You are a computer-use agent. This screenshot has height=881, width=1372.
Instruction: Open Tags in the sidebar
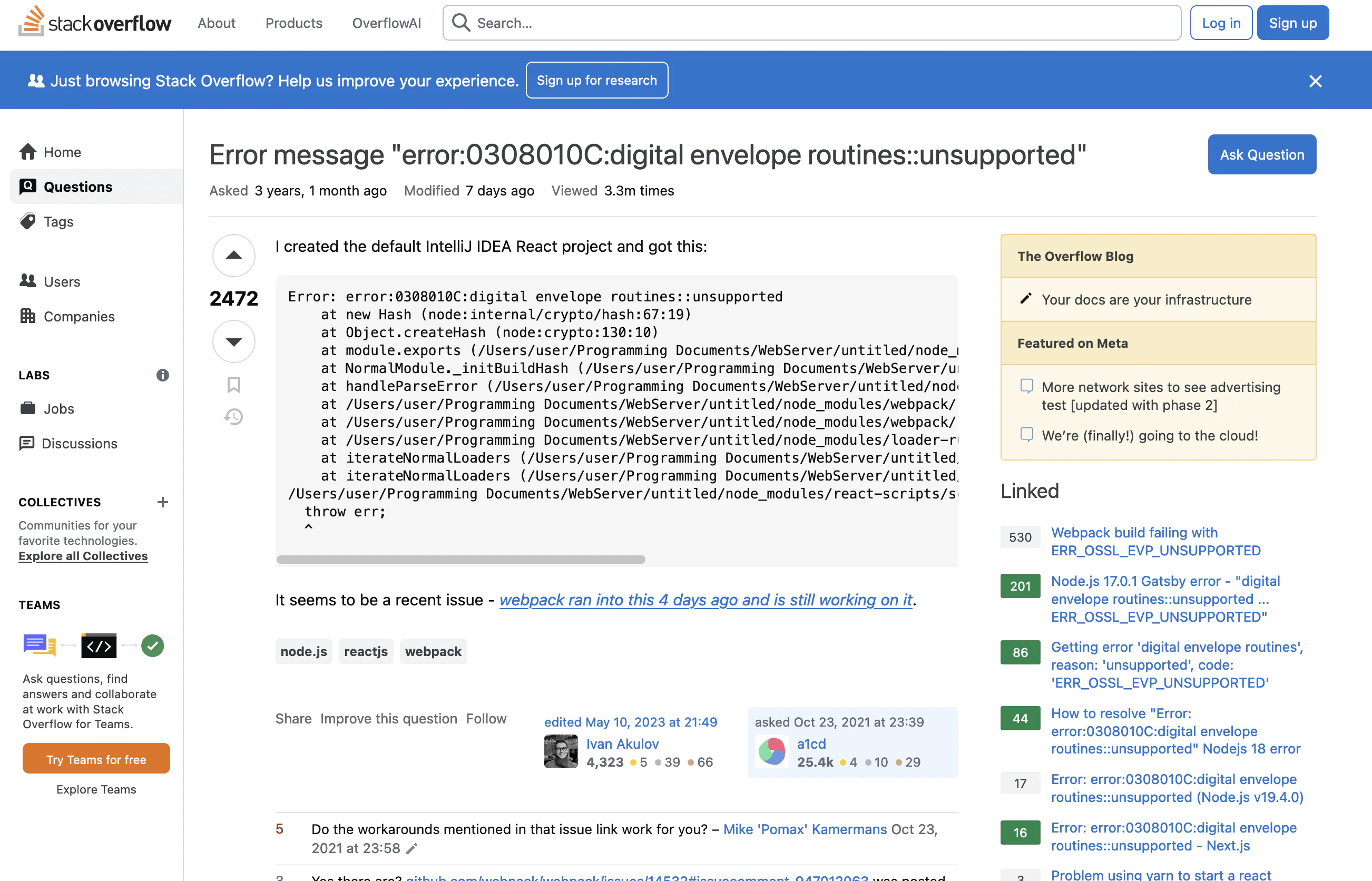pyautogui.click(x=96, y=221)
